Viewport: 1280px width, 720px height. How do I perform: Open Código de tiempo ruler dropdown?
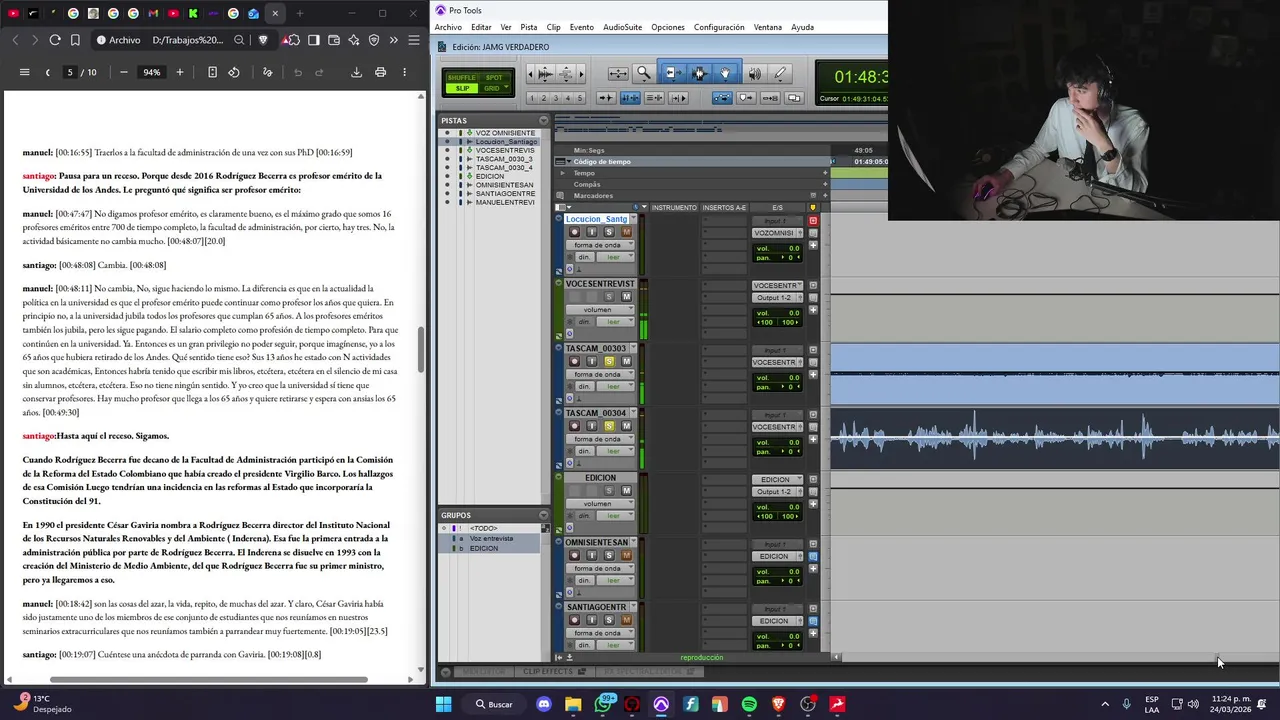569,162
